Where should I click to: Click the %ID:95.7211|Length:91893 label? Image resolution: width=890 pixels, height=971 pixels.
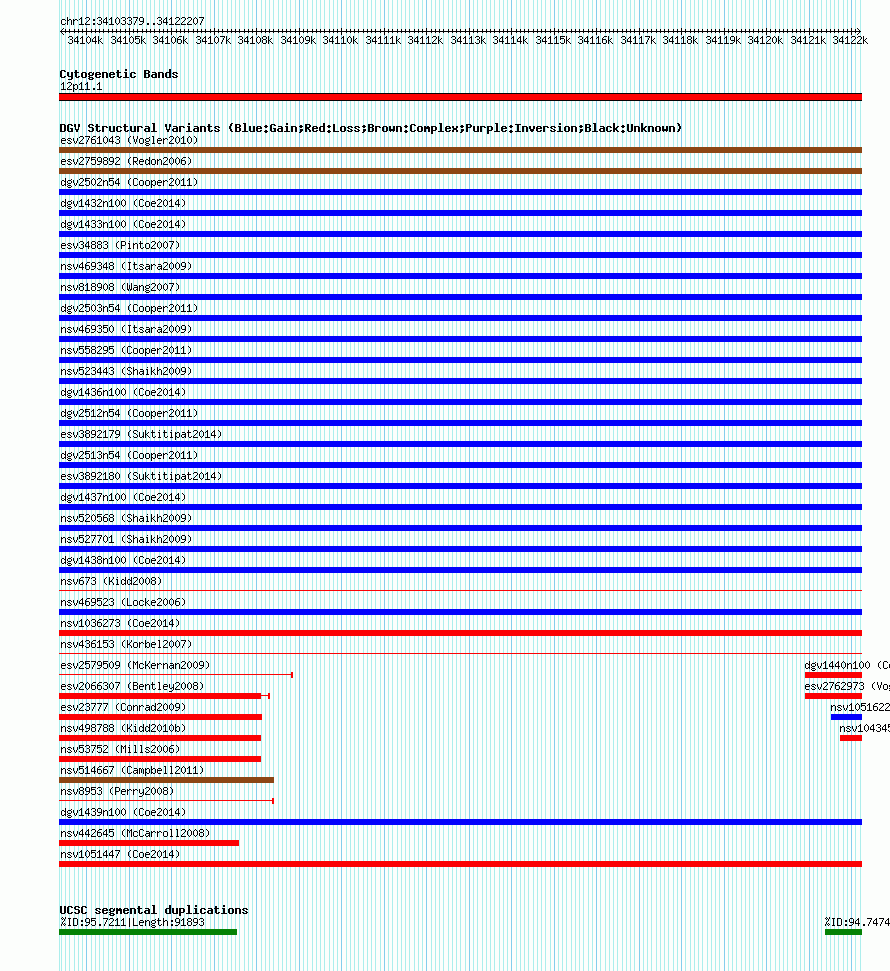tap(132, 923)
